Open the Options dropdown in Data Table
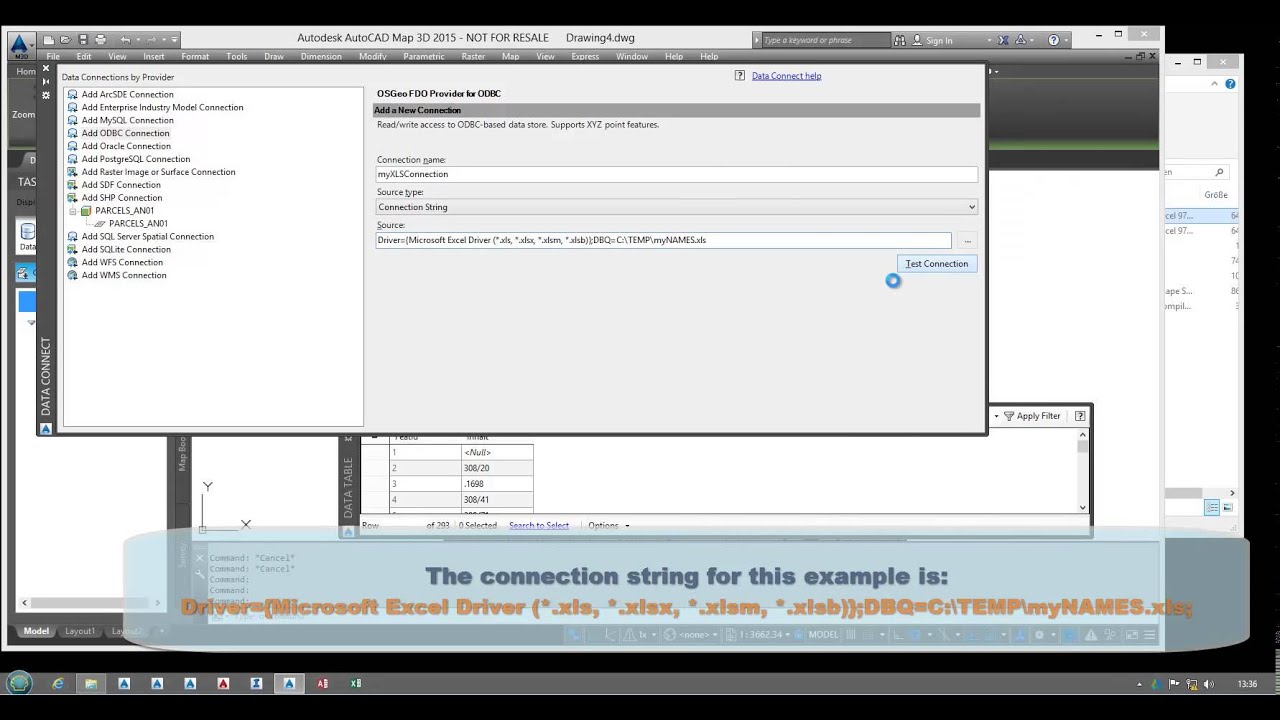This screenshot has width=1280, height=720. click(x=609, y=526)
